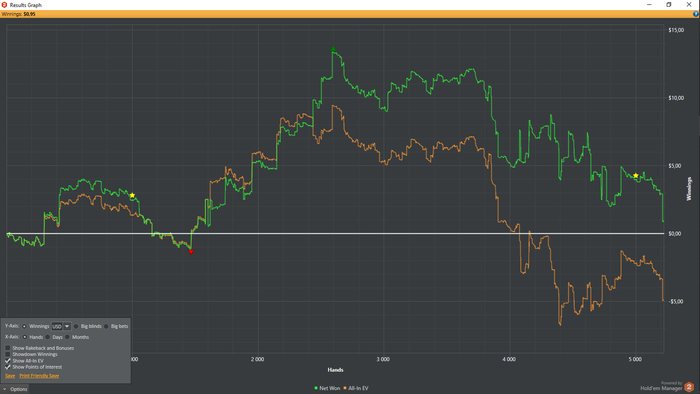Screen dimensions: 700x394
Task: Click the Net Won legend swatch
Action: pos(316,388)
